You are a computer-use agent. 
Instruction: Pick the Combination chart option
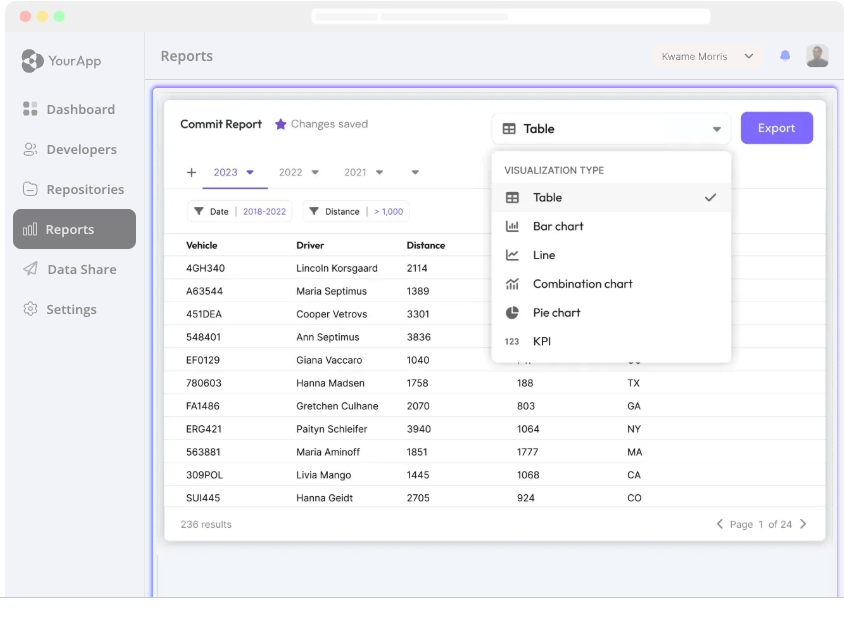582,284
